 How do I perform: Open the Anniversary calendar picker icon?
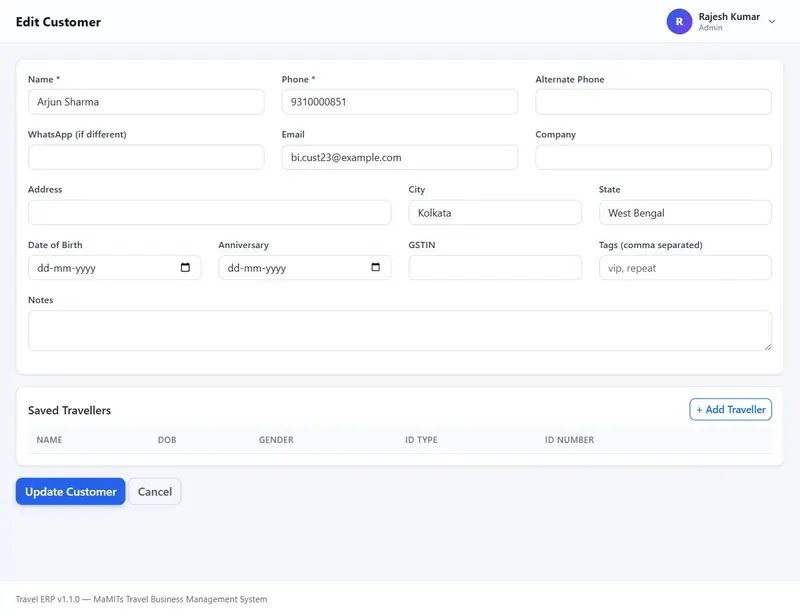376,267
